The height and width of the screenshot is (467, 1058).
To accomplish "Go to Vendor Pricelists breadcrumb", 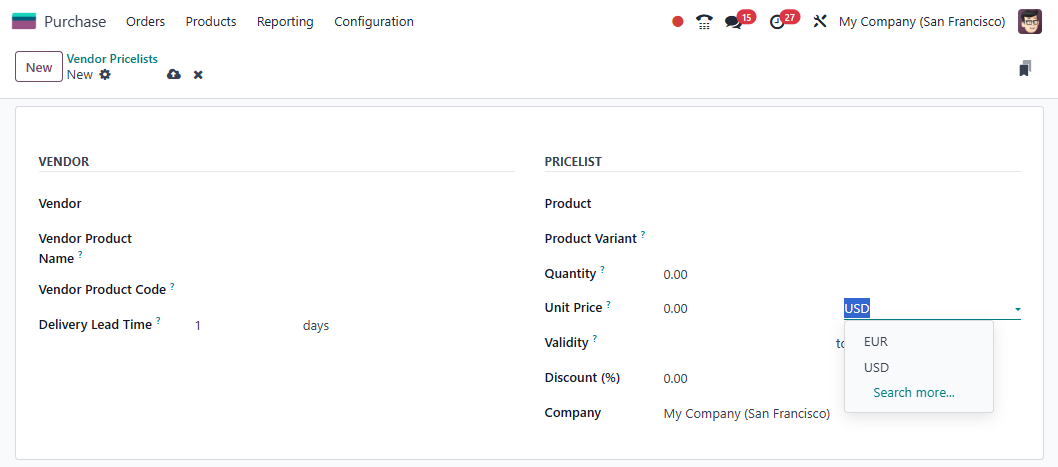I will tap(112, 59).
